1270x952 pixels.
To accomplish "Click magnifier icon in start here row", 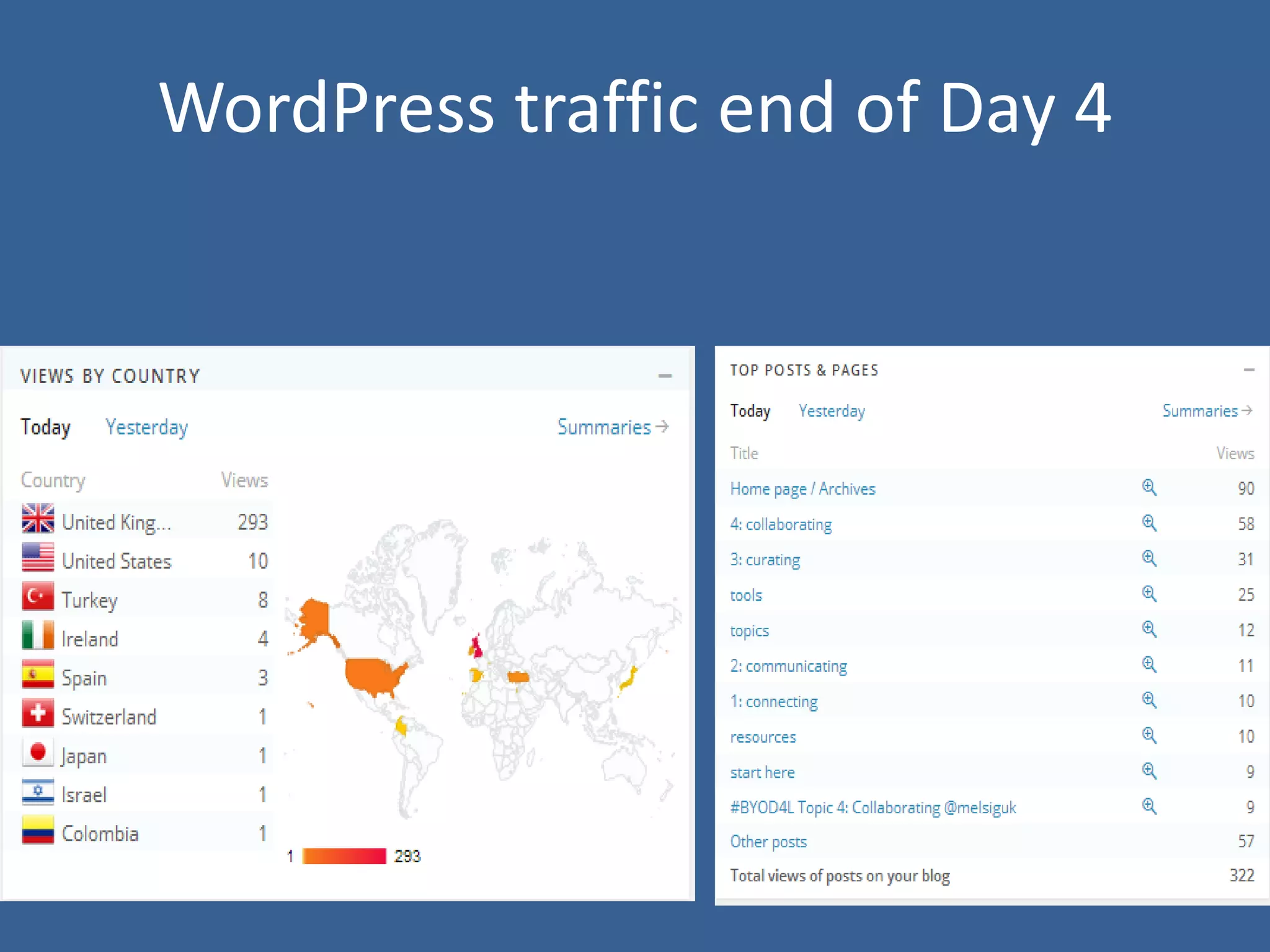I will pyautogui.click(x=1149, y=771).
